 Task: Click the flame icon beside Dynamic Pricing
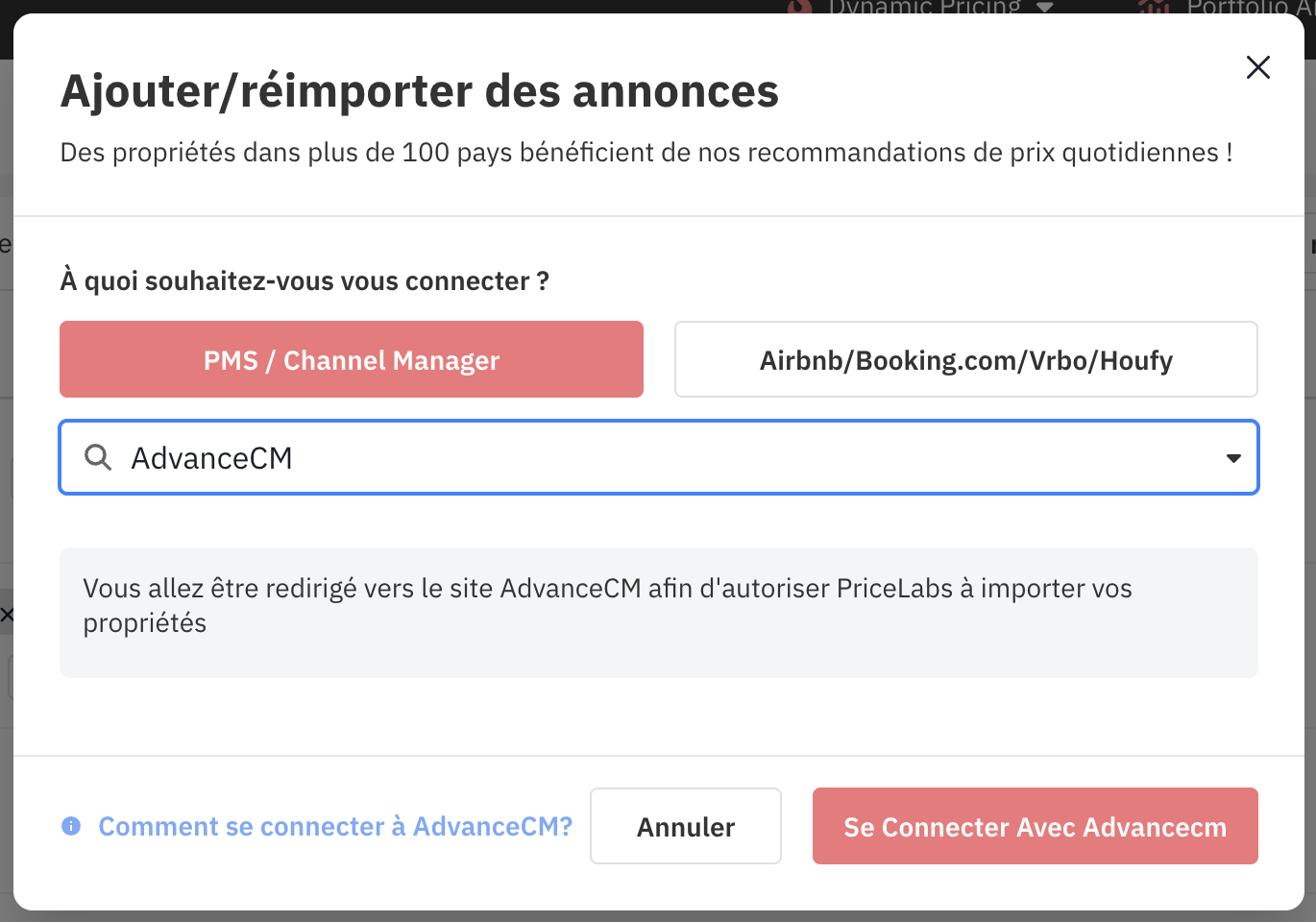pos(799,7)
